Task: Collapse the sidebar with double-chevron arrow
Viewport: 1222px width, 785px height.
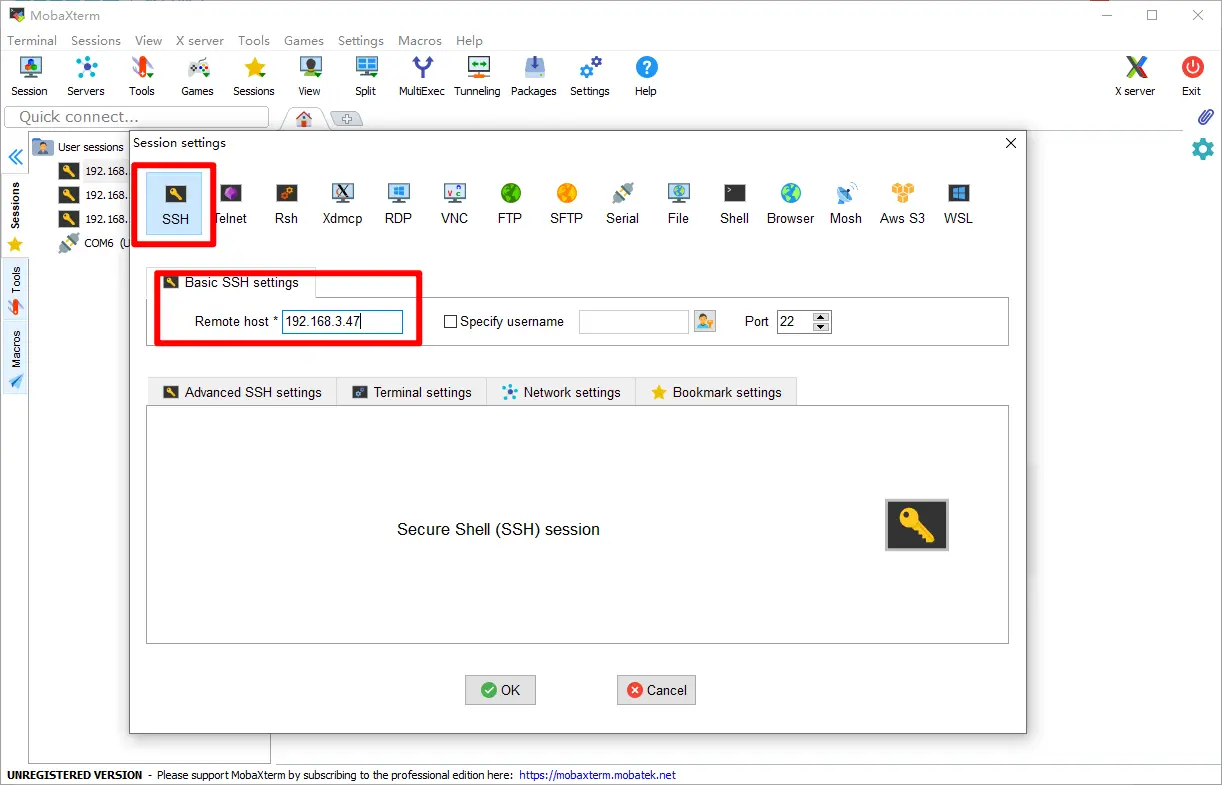Action: 15,157
